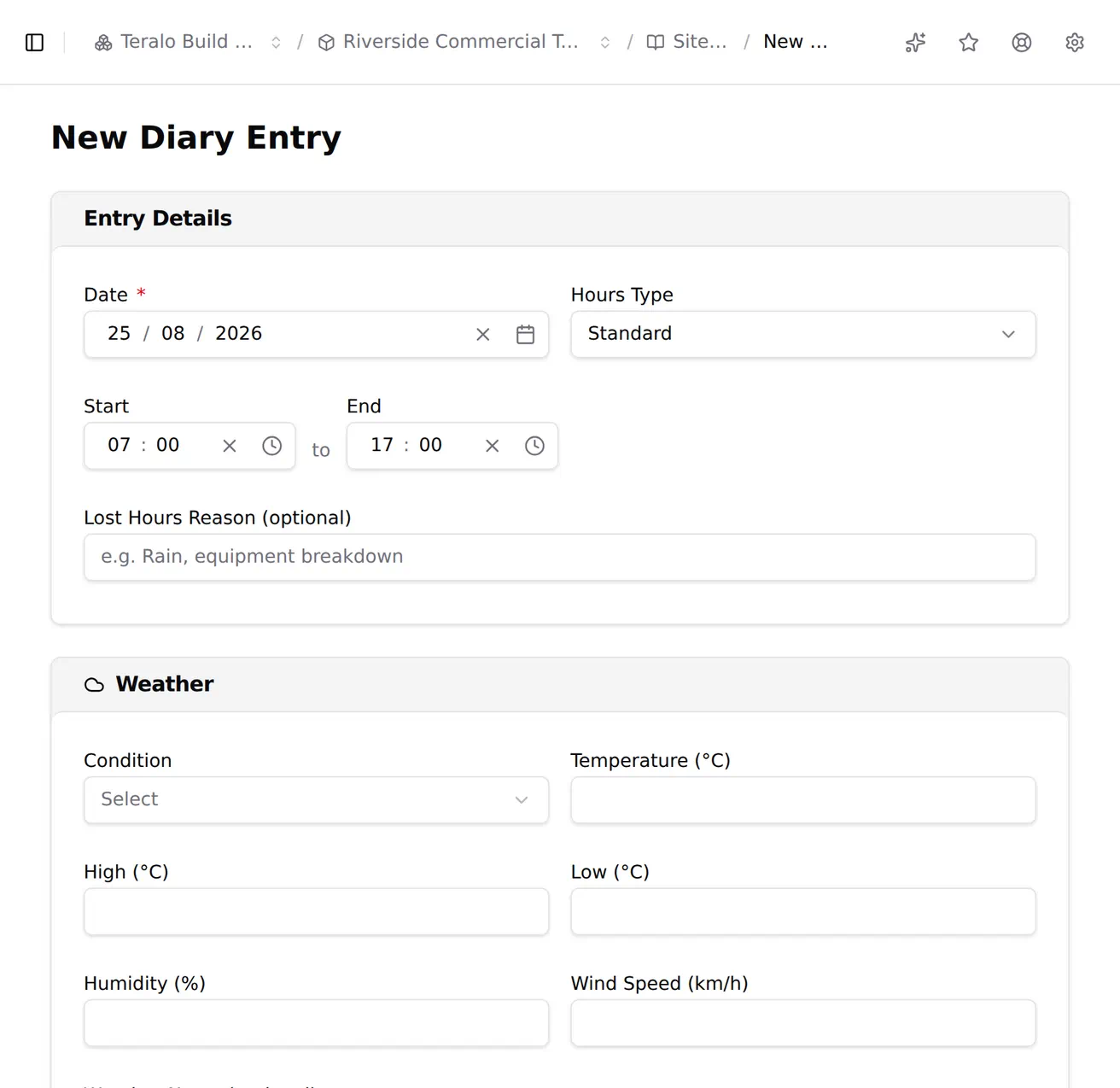Viewport: 1120px width, 1088px height.
Task: Clear the Start time value
Action: (230, 446)
